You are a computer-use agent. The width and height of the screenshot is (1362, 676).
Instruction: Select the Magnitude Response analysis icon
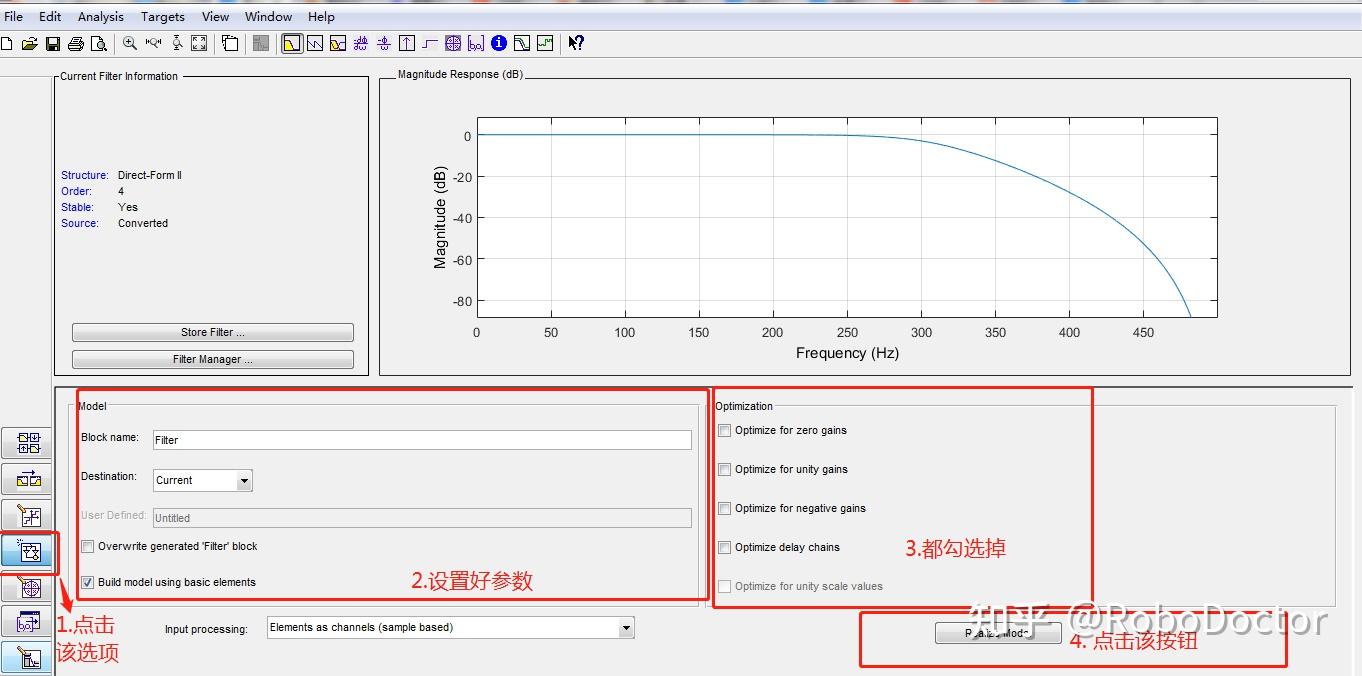[292, 43]
